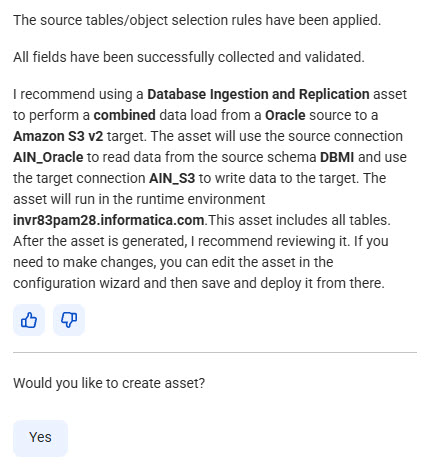Give the response a thumbs down
The width and height of the screenshot is (425, 472).
click(69, 320)
